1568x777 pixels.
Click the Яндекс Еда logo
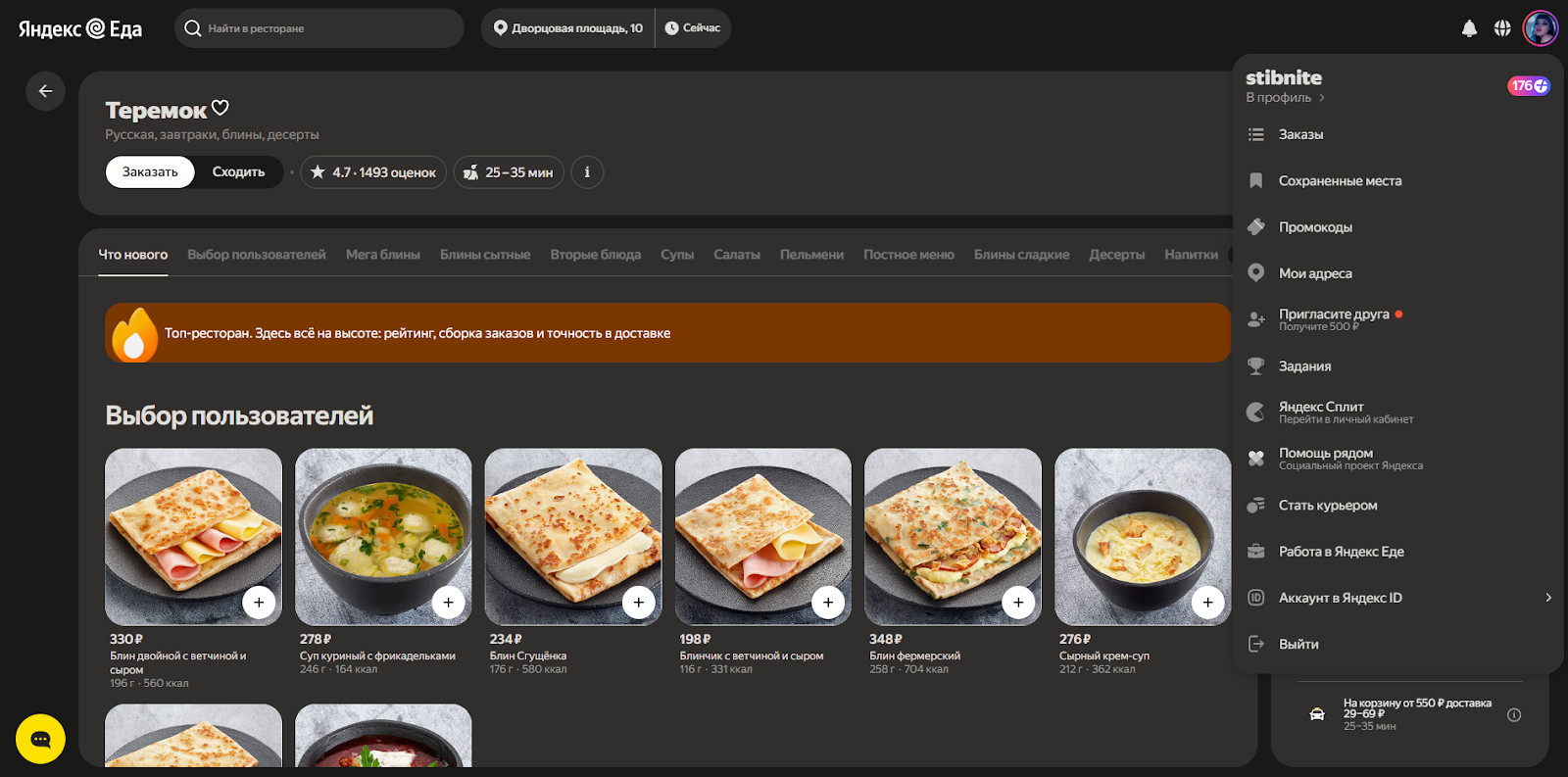(x=80, y=28)
